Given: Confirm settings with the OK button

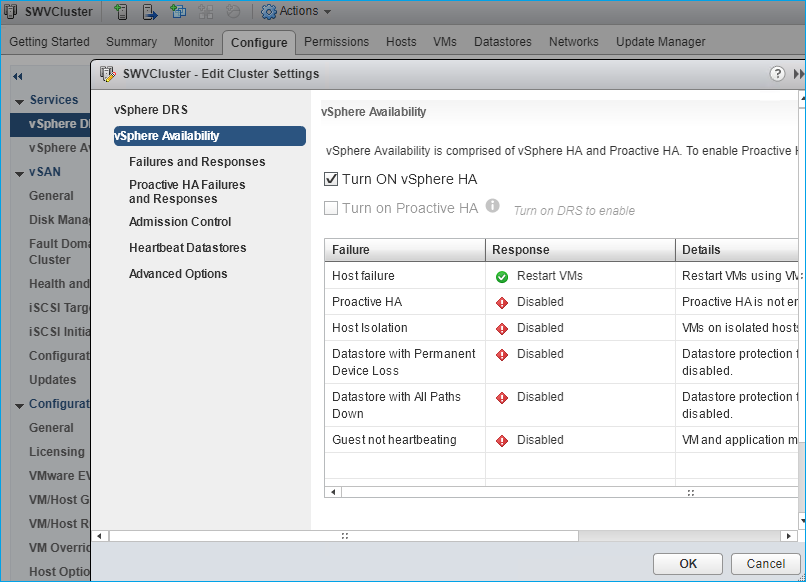Looking at the screenshot, I should (688, 564).
